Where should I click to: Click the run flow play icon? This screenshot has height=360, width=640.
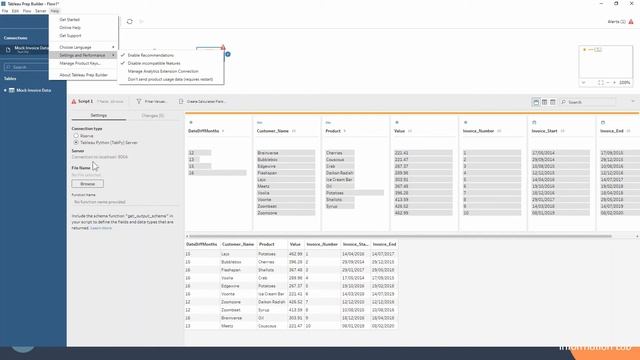pos(142,21)
